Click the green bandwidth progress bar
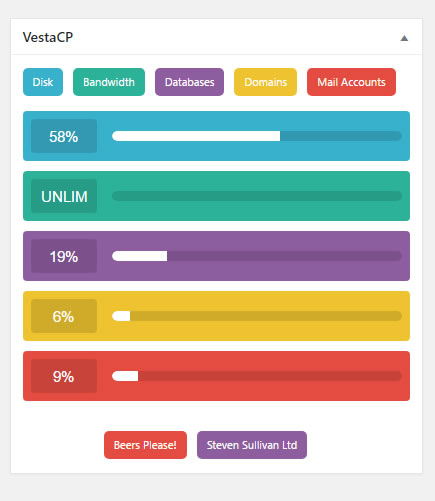435x501 pixels. (257, 196)
